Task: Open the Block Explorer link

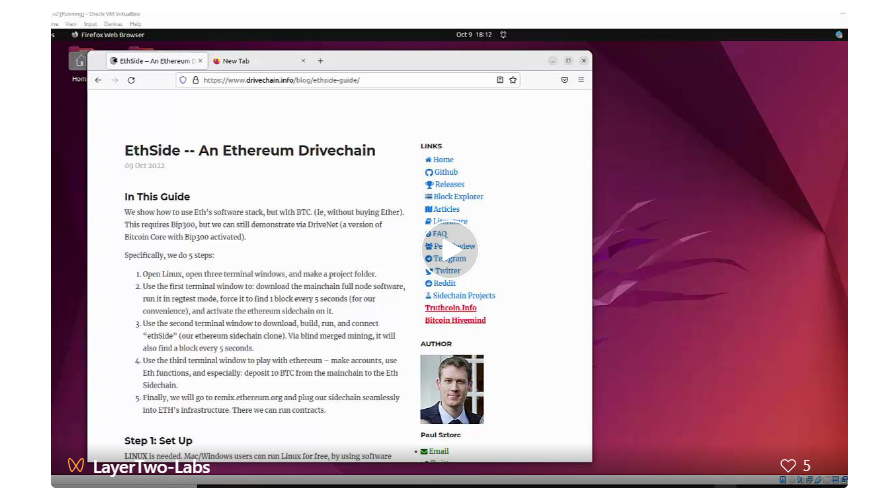Action: [458, 197]
